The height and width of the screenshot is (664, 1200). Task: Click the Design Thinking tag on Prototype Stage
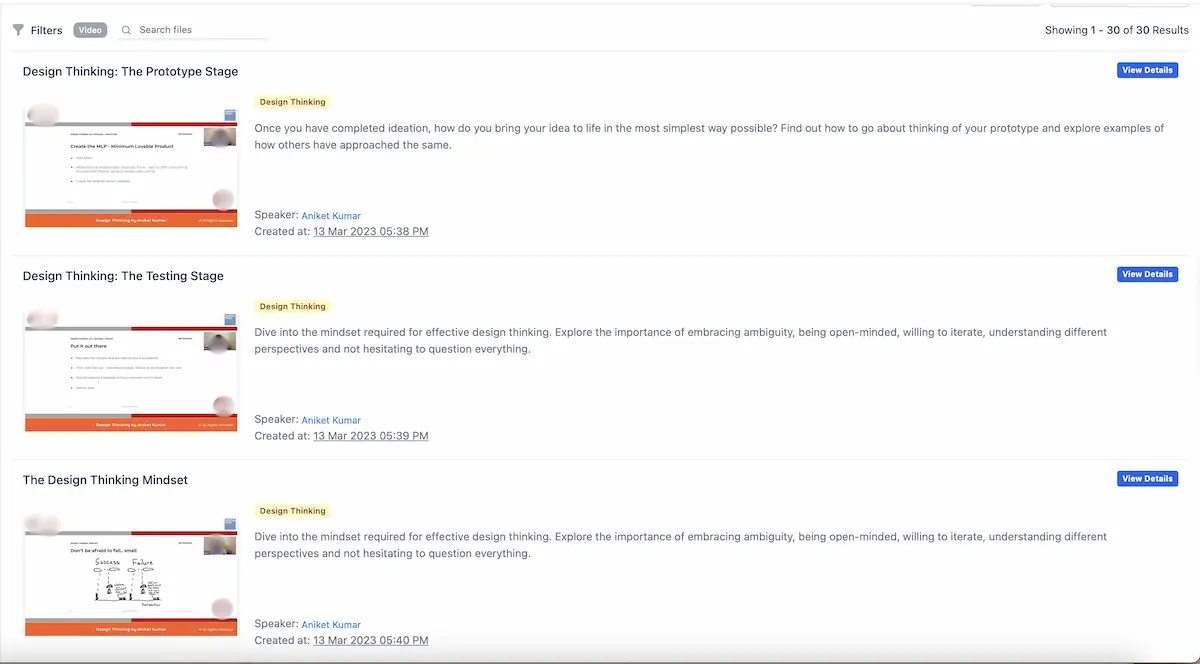point(292,101)
